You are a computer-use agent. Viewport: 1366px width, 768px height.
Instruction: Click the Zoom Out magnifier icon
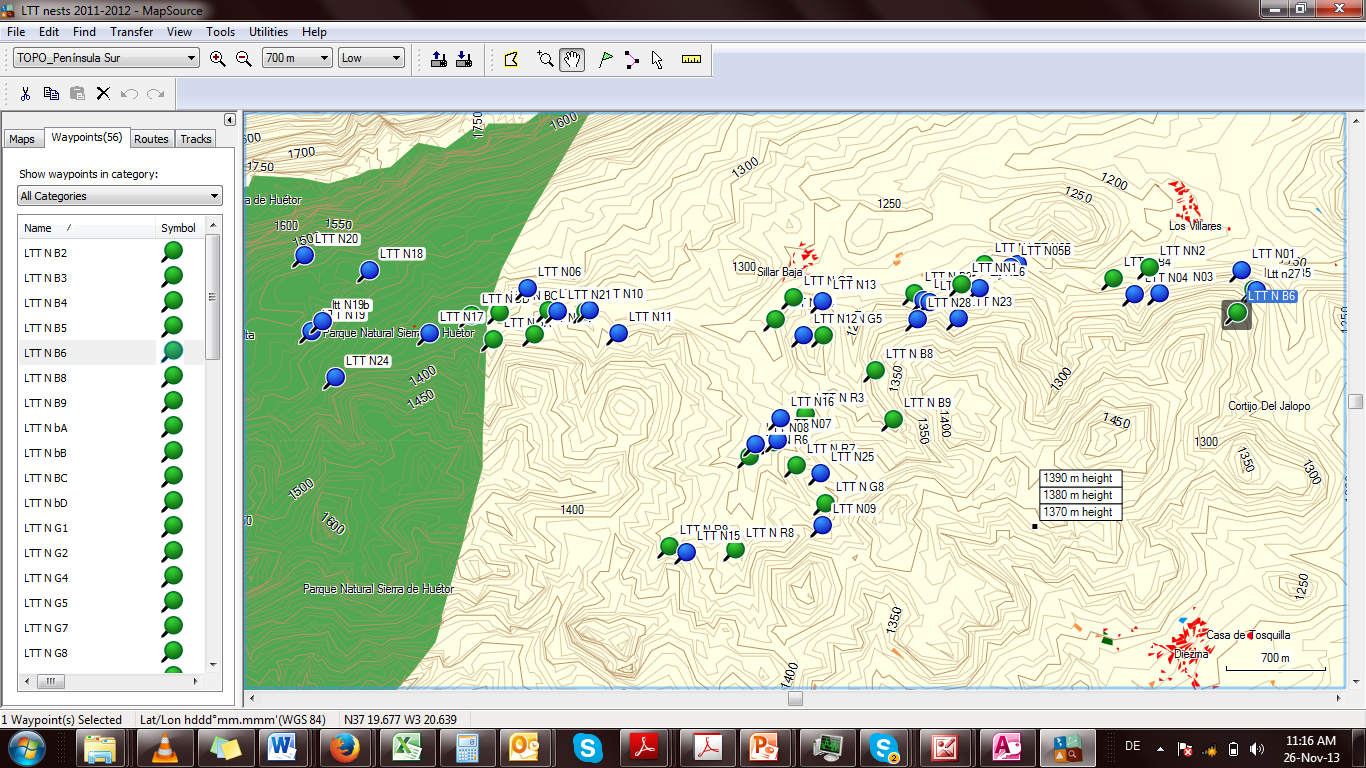(x=243, y=59)
